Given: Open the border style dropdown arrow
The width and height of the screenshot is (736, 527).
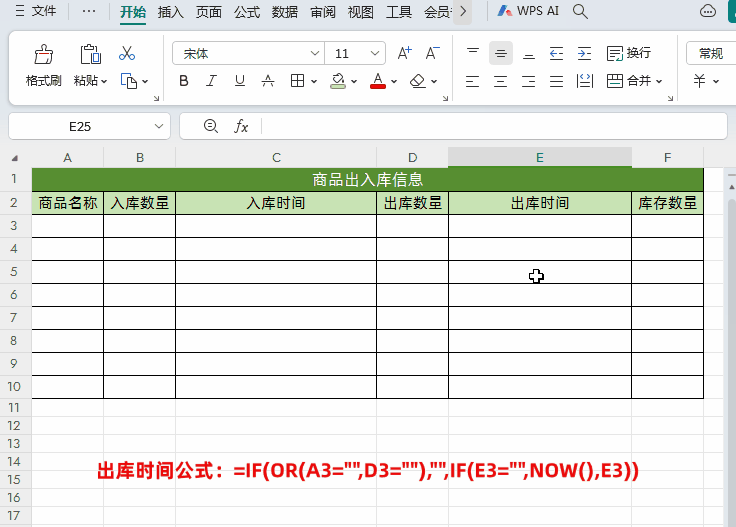Looking at the screenshot, I should coord(314,82).
